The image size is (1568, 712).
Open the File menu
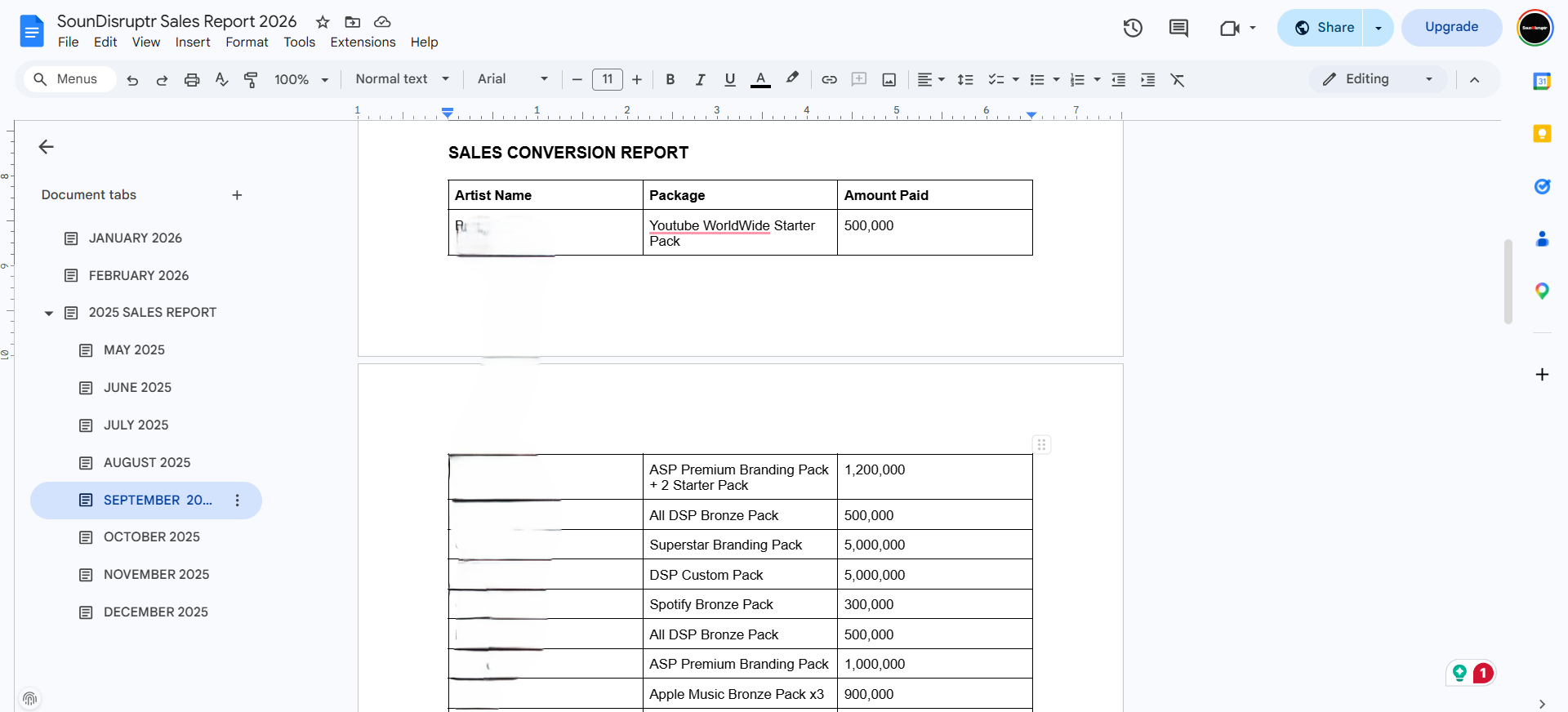[69, 42]
